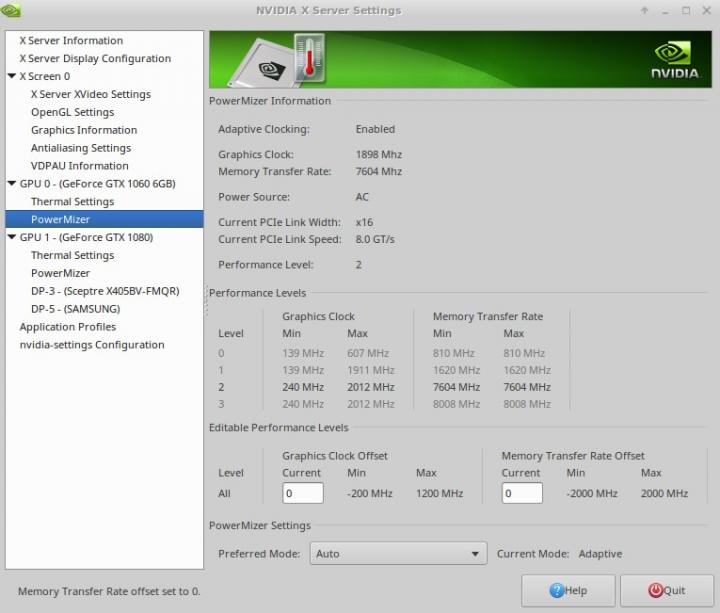Select Thermal Settings under GPU 0
This screenshot has width=720, height=613.
tap(73, 202)
